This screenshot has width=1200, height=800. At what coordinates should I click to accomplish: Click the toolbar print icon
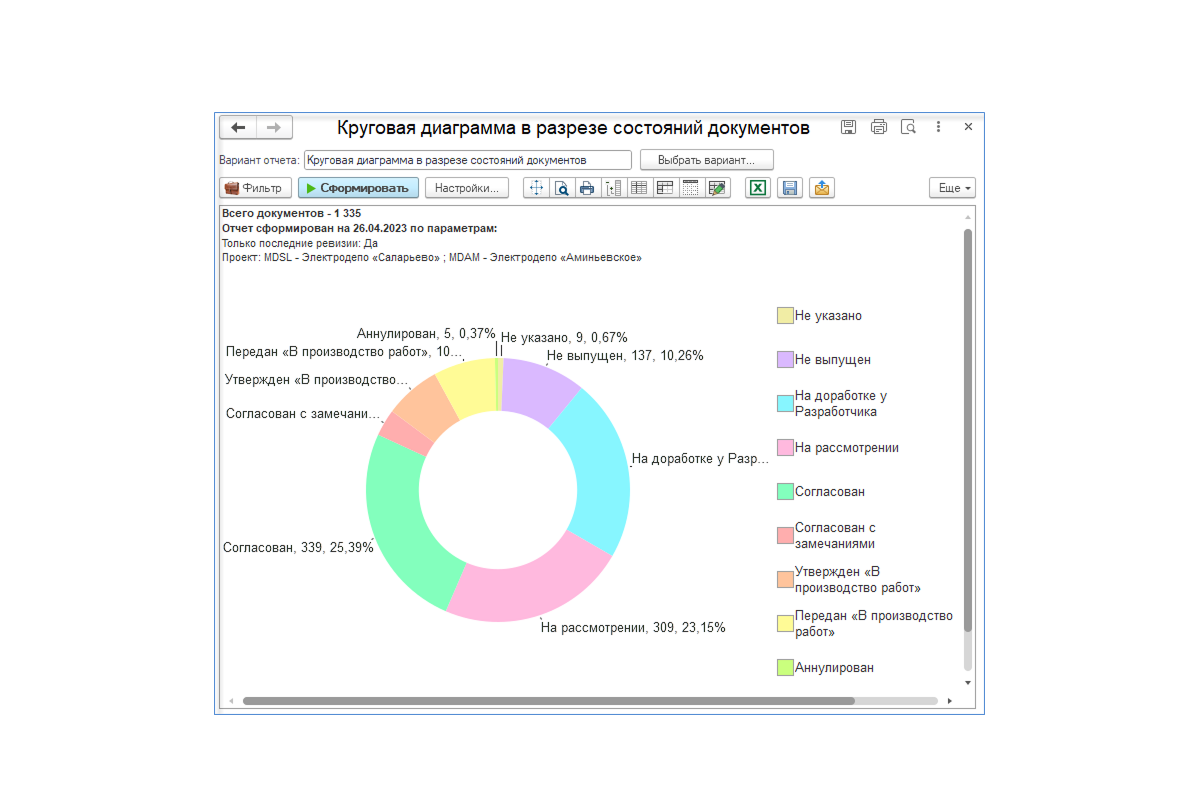[587, 188]
